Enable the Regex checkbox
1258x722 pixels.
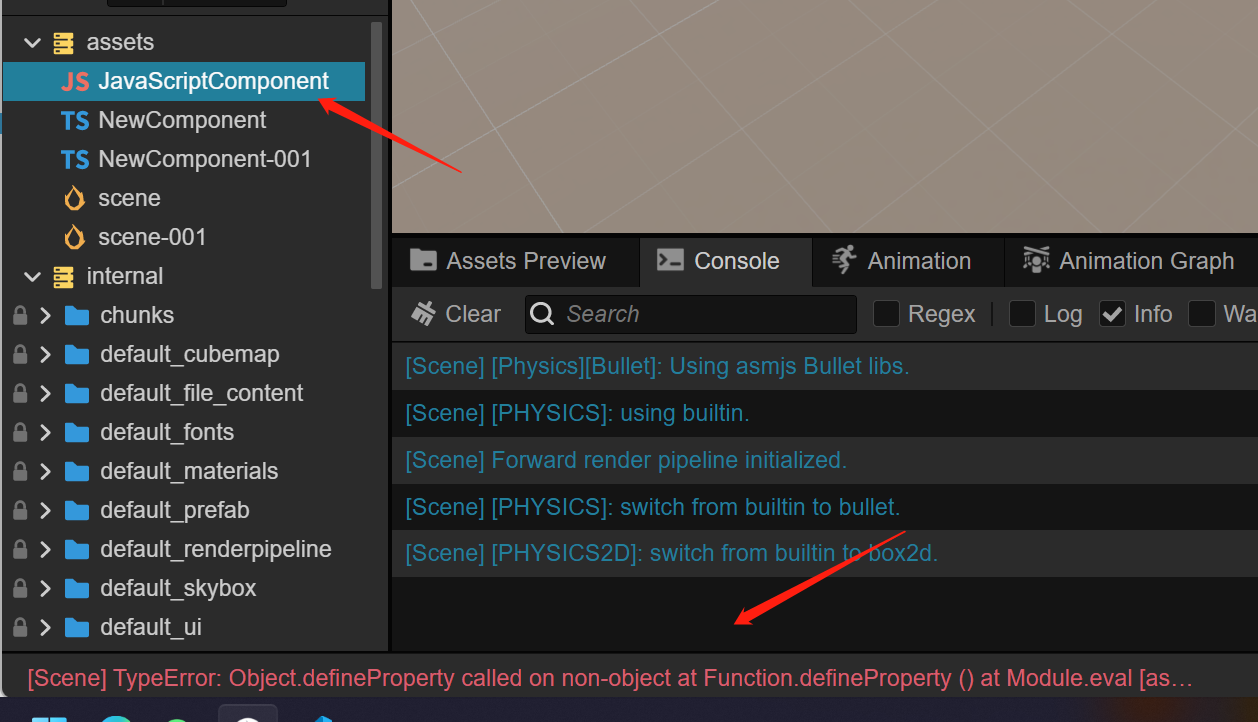[886, 314]
